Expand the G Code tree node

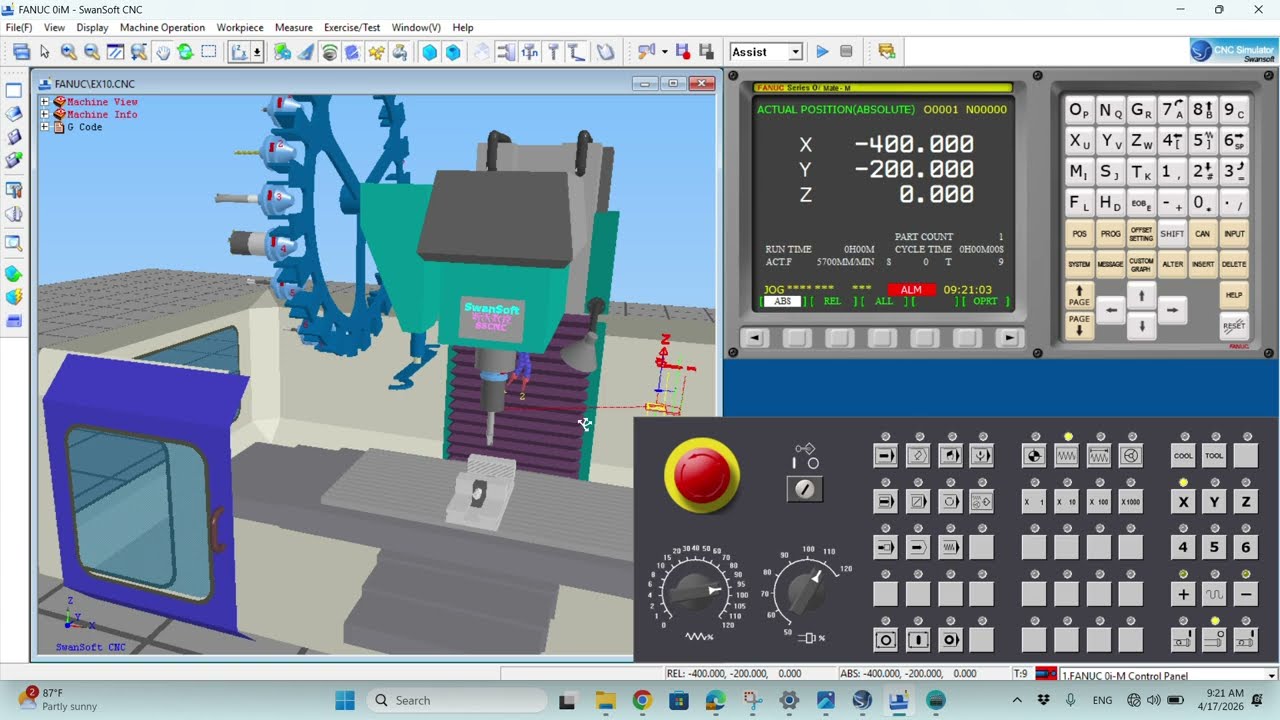pos(44,128)
